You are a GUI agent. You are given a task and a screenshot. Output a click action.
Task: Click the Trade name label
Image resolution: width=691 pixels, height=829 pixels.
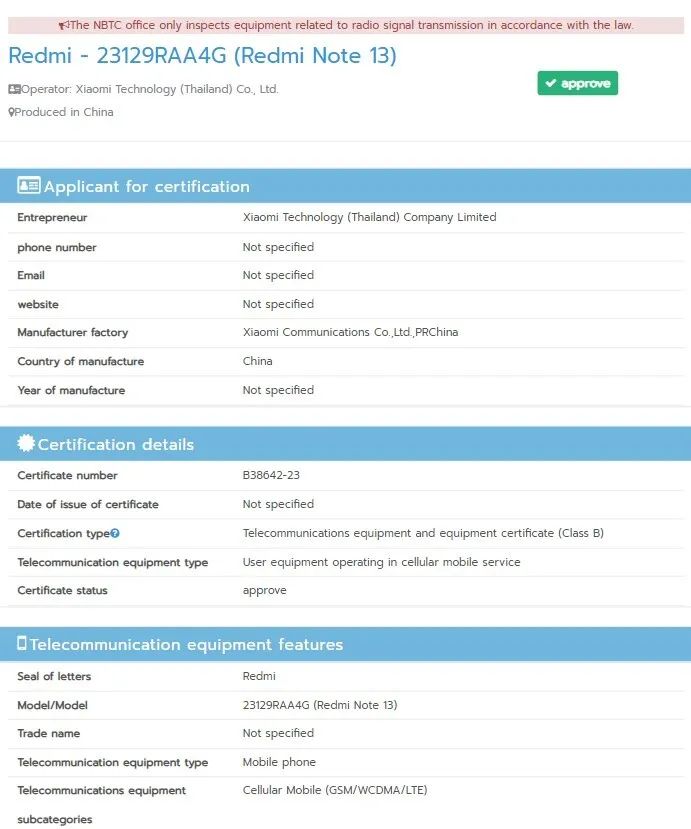[49, 733]
